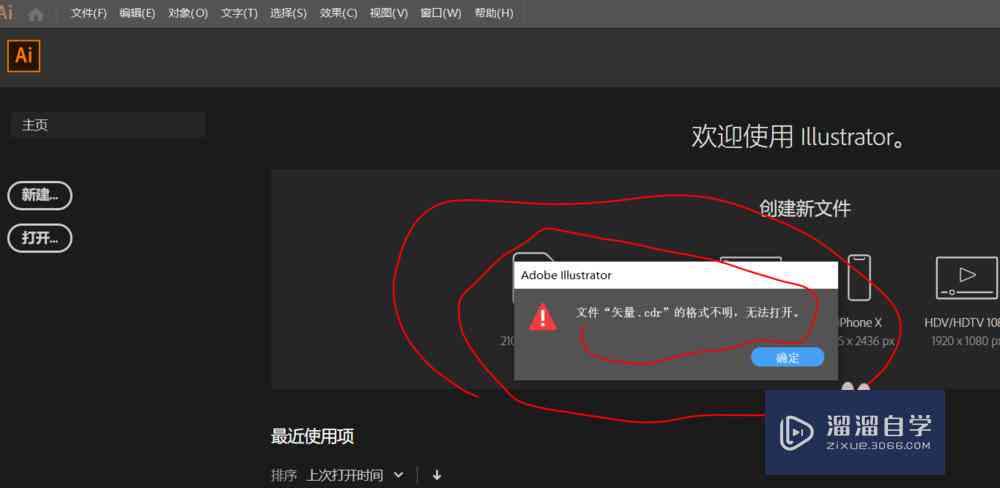This screenshot has width=1000, height=488.
Task: Open the 视图(V) menu
Action: (388, 13)
